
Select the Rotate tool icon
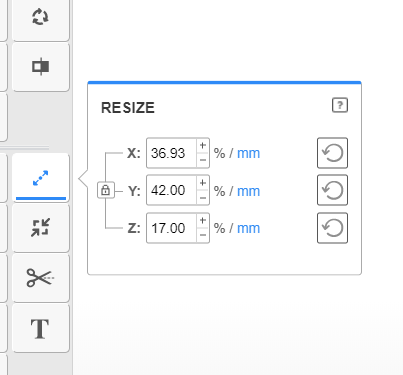pyautogui.click(x=41, y=17)
